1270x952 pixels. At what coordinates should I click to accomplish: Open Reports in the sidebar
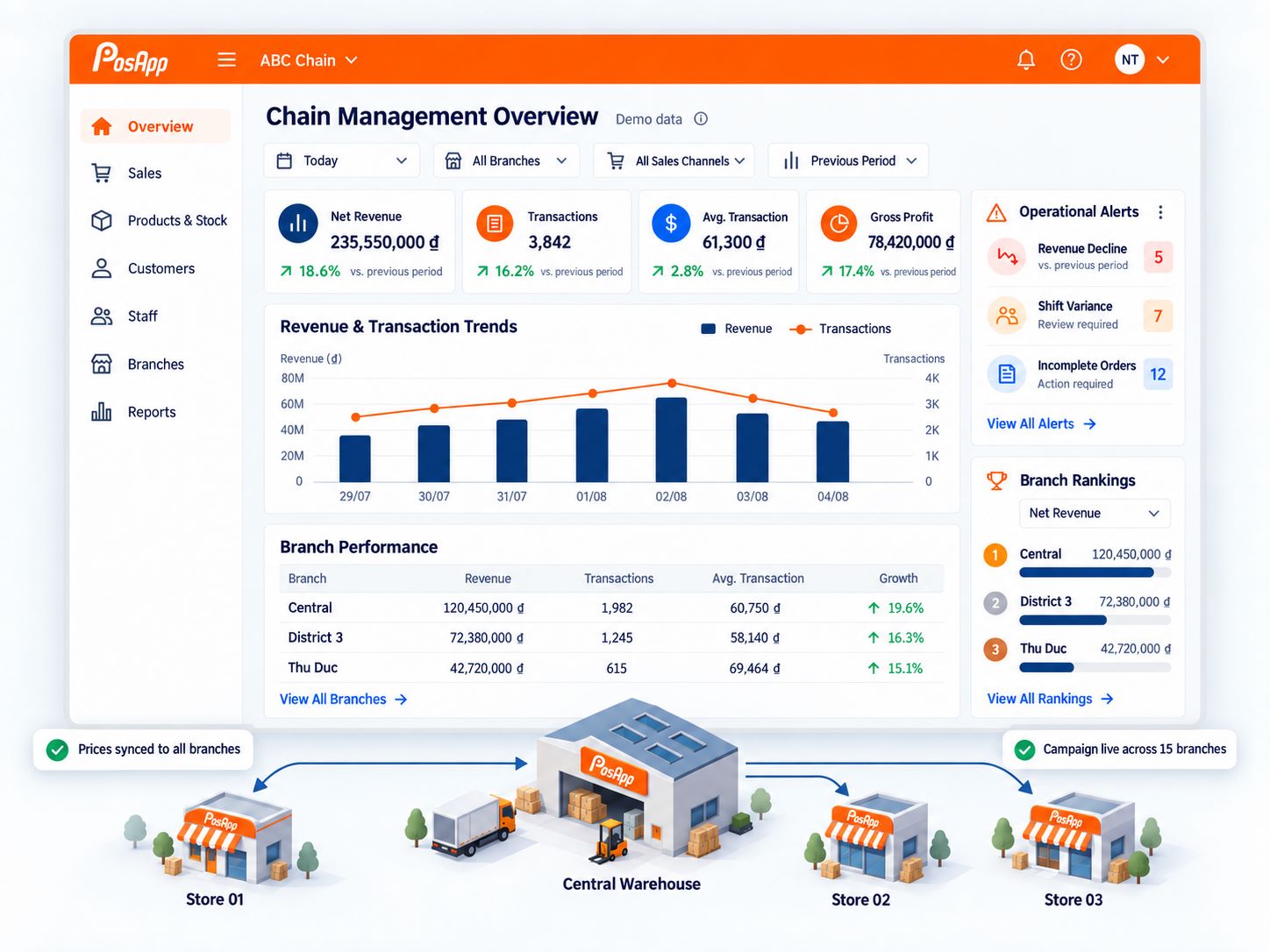pos(155,412)
